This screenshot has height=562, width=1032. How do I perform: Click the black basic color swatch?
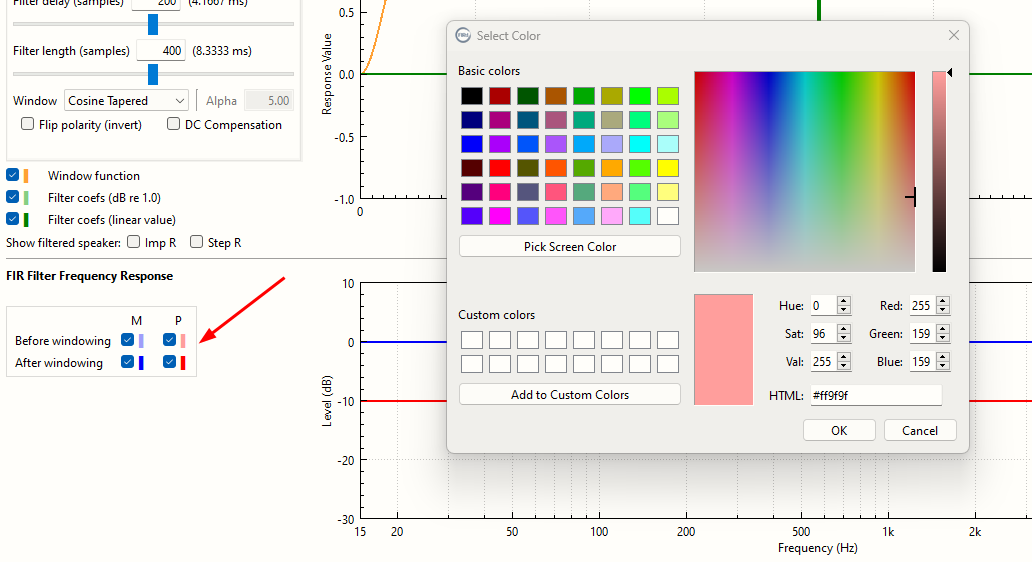pyautogui.click(x=471, y=96)
